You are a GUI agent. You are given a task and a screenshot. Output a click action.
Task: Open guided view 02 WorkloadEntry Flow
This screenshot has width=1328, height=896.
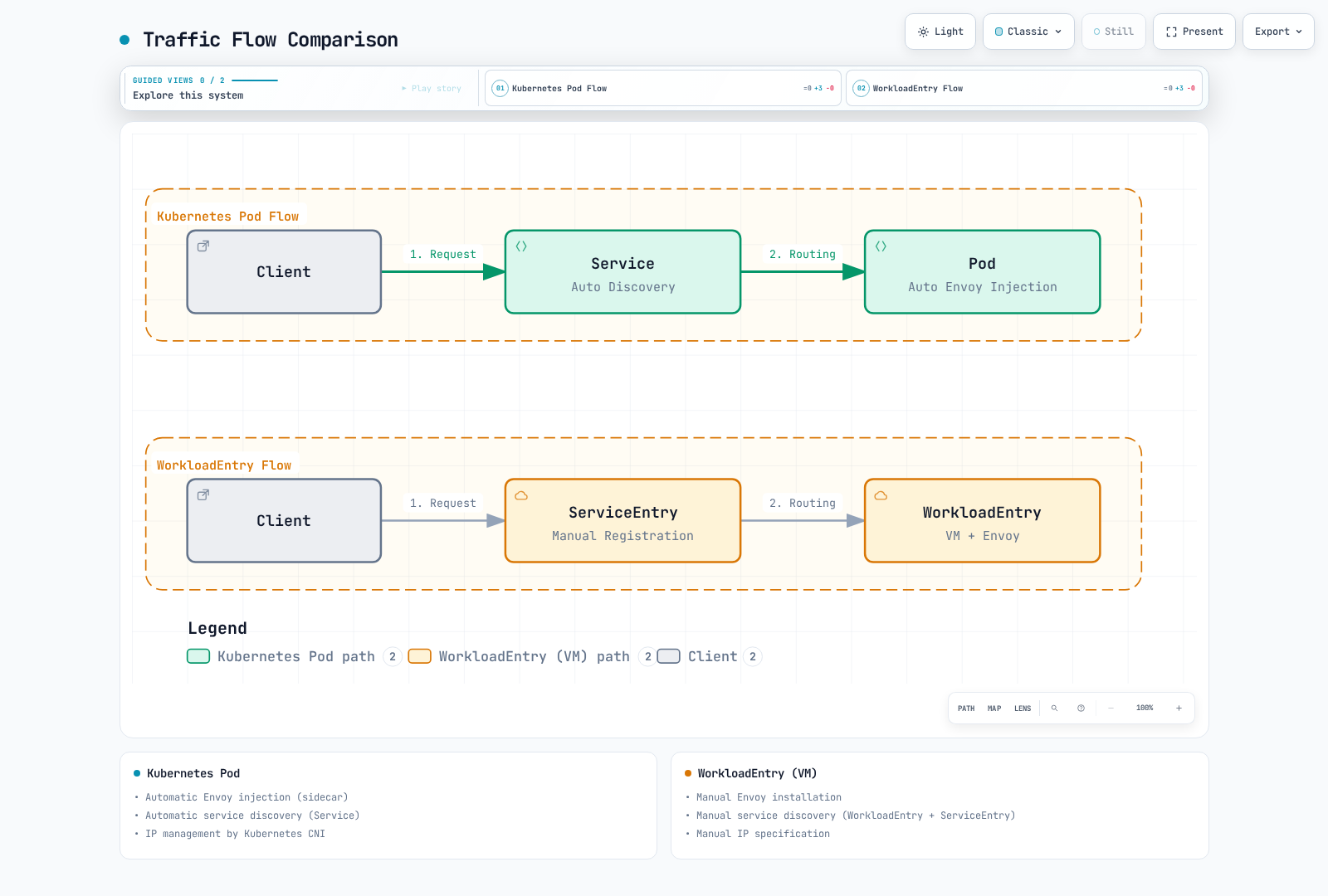pos(1023,88)
